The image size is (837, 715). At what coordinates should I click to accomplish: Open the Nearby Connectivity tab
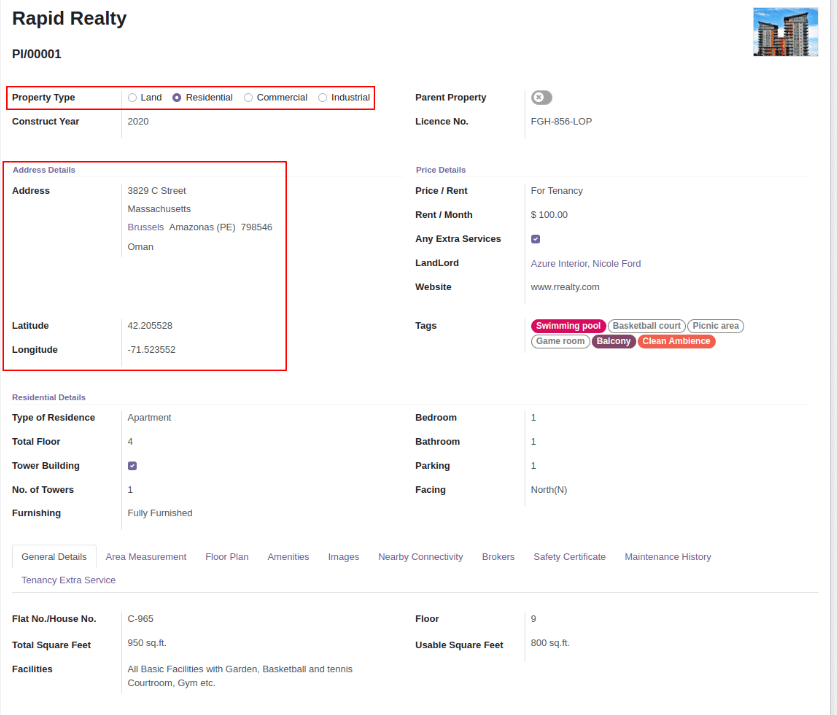[x=420, y=557]
